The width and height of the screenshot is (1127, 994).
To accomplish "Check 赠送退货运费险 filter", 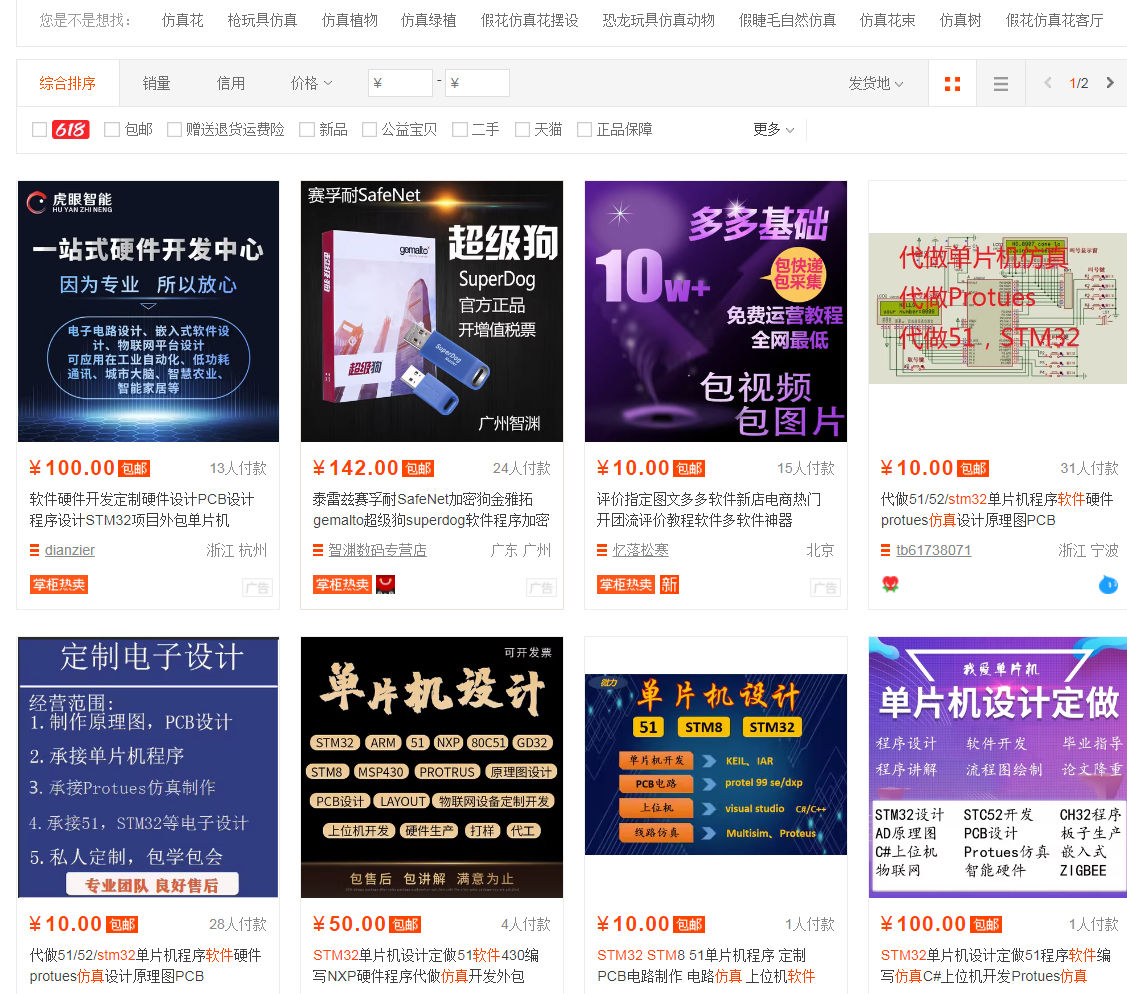I will (174, 129).
